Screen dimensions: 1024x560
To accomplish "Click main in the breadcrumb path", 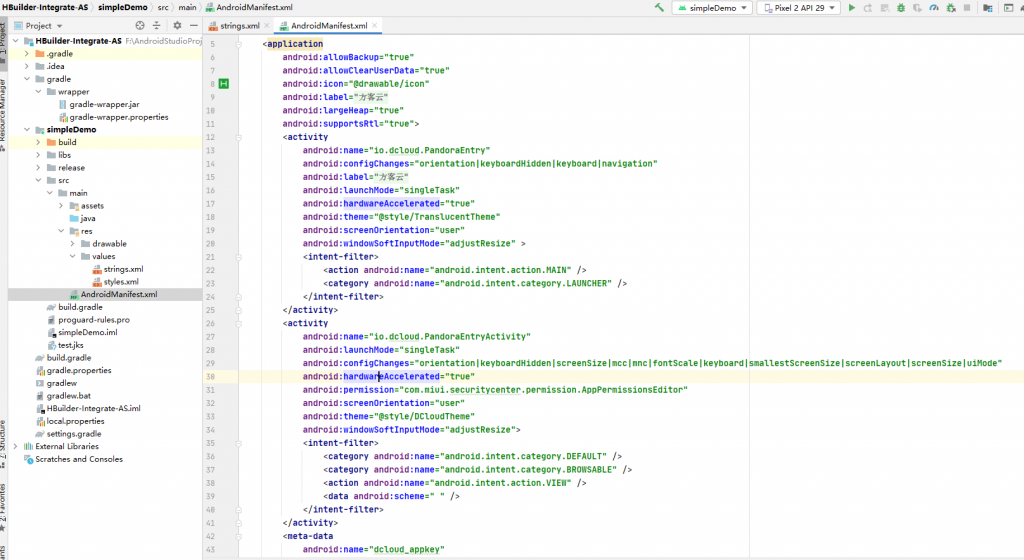I will click(187, 7).
